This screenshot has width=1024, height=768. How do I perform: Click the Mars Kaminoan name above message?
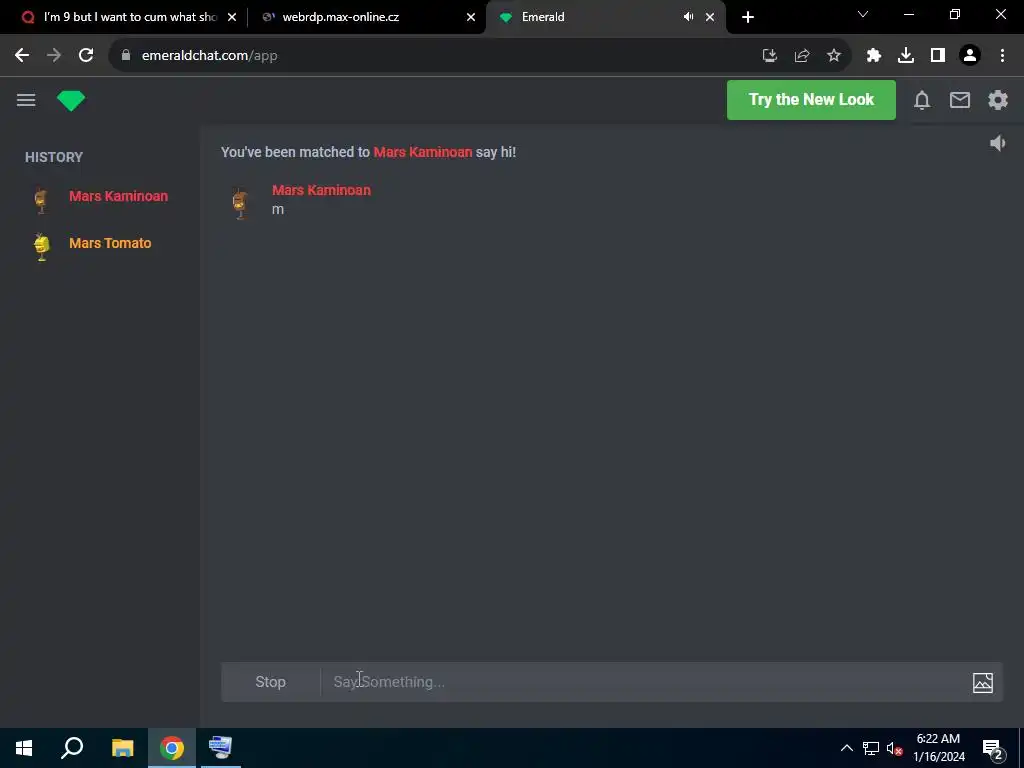321,190
